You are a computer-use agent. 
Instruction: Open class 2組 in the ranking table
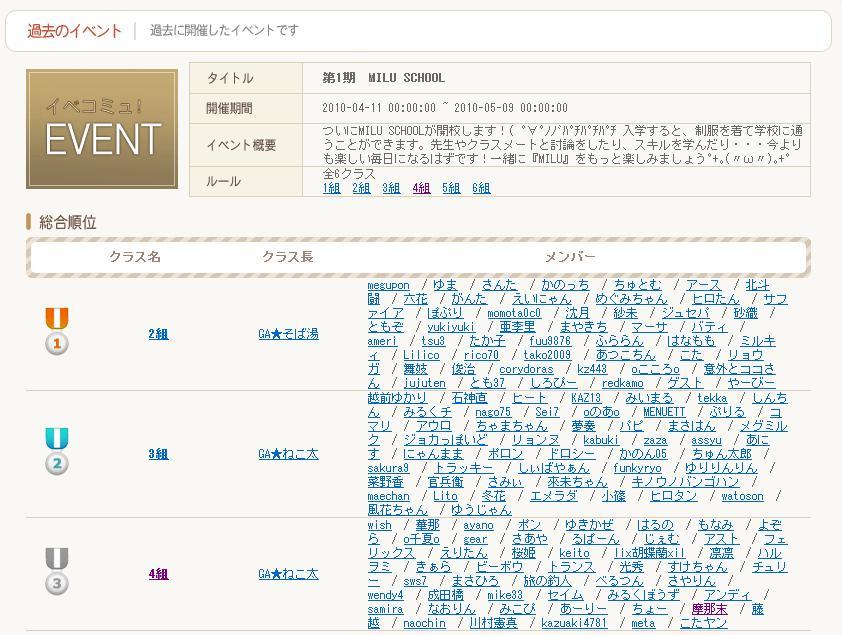click(158, 334)
